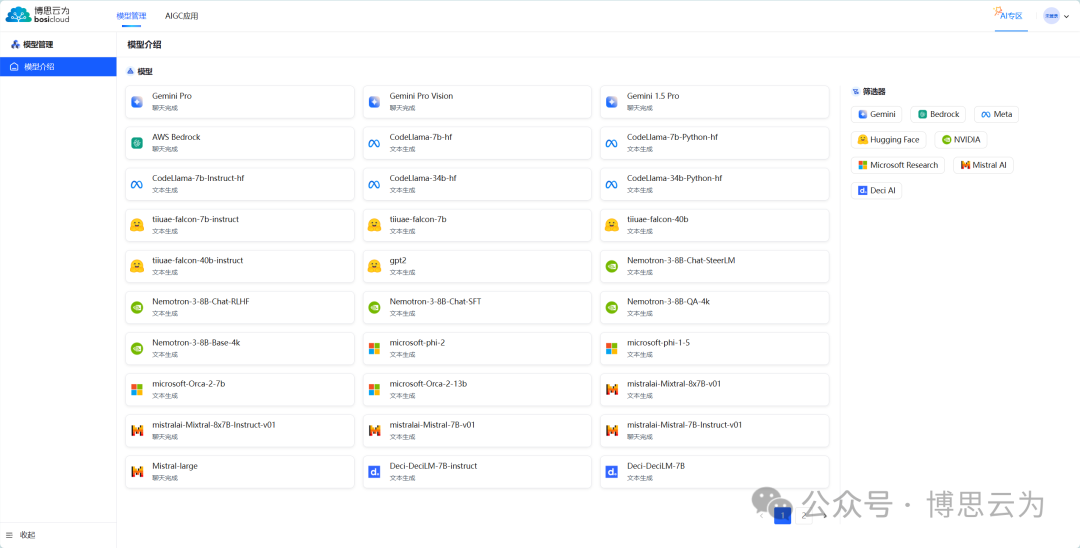The image size is (1080, 548).
Task: Open the CodeLlama-34b-Python-hf model card
Action: tap(714, 185)
